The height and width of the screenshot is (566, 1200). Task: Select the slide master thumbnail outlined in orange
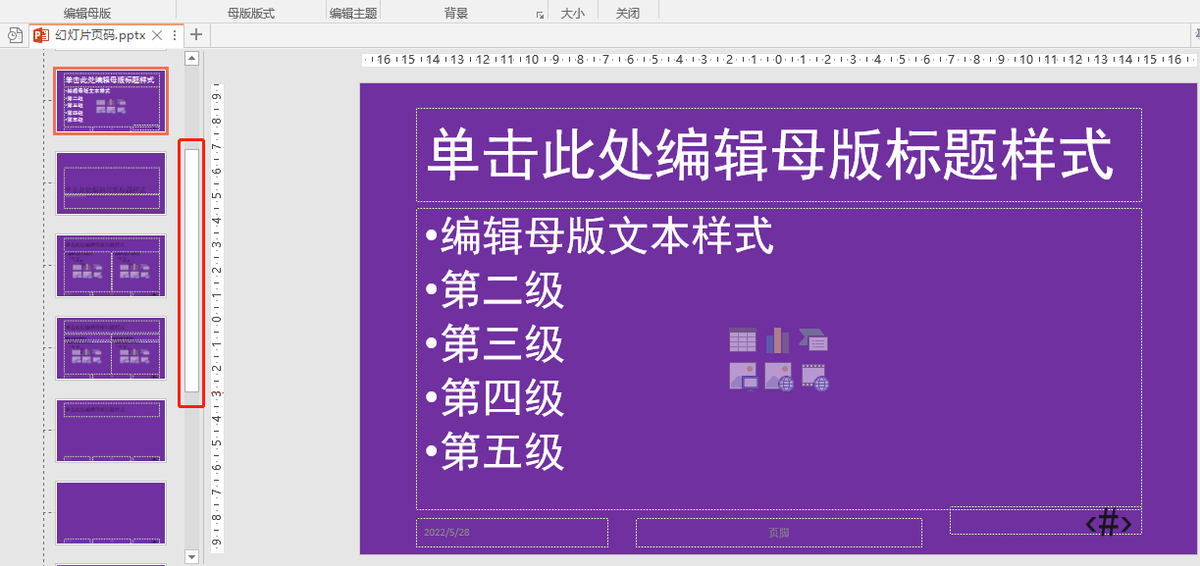(110, 100)
